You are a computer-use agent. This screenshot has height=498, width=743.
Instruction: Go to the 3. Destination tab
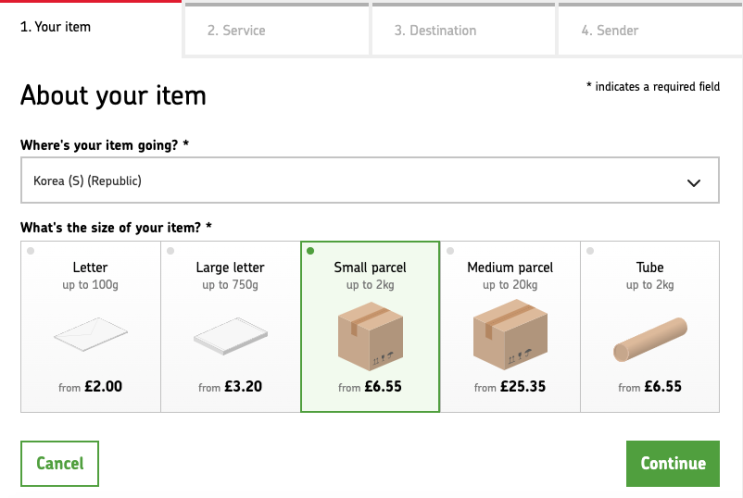464,30
